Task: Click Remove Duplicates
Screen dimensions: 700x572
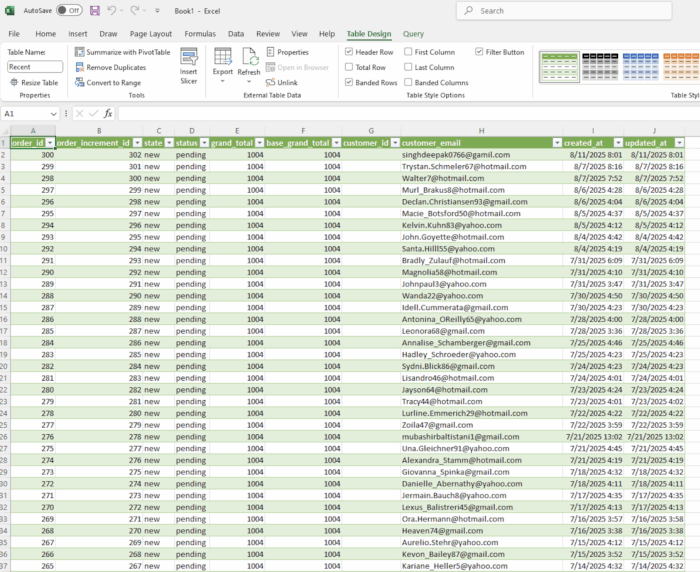Action: (x=111, y=67)
